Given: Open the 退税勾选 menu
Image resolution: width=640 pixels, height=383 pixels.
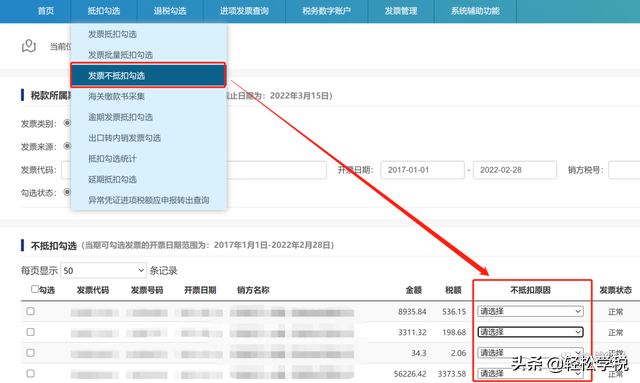Looking at the screenshot, I should [170, 11].
